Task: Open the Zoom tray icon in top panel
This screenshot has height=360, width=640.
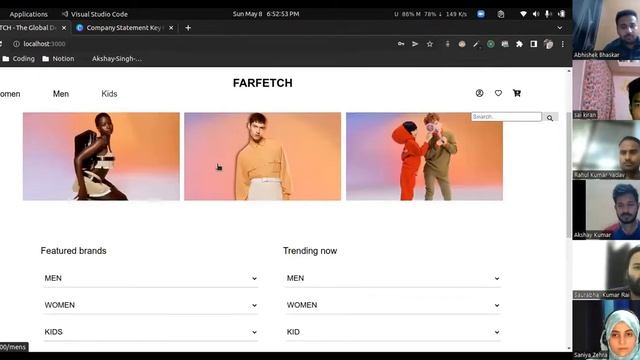Action: [x=481, y=14]
